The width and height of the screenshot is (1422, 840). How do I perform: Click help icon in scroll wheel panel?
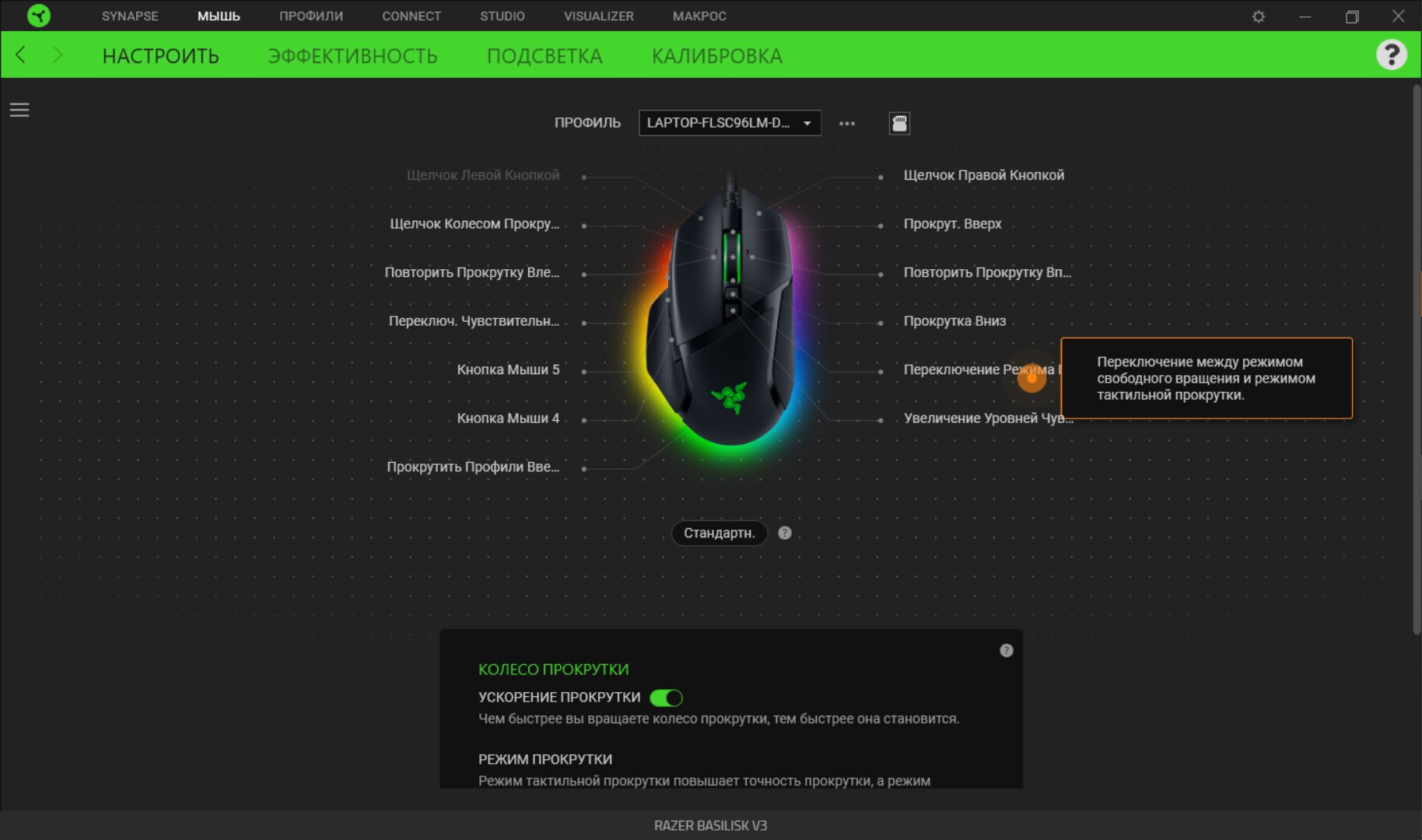(x=1006, y=650)
